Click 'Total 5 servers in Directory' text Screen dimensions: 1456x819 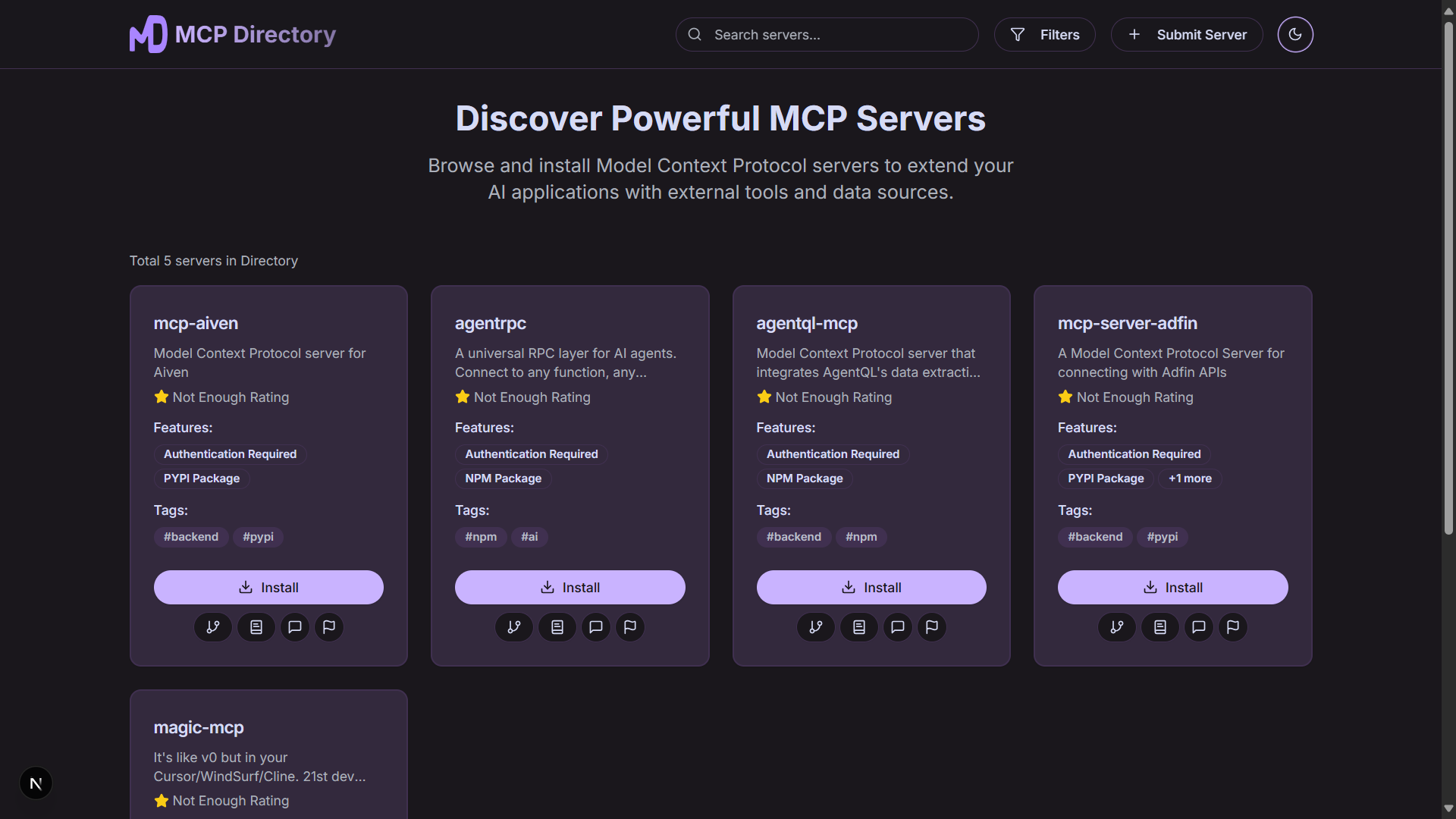click(213, 261)
